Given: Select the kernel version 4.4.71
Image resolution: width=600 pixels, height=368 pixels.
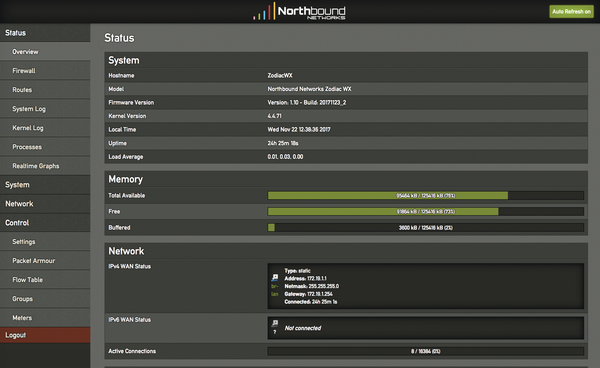Looking at the screenshot, I should (274, 116).
